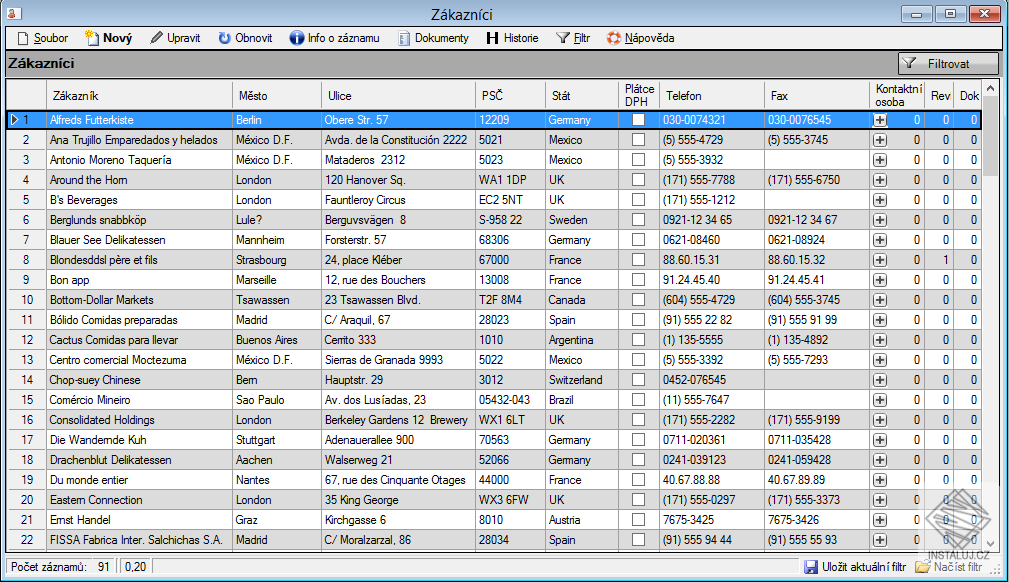1009x582 pixels.
Task: Open Info o záznamu info icon
Action: 297,38
